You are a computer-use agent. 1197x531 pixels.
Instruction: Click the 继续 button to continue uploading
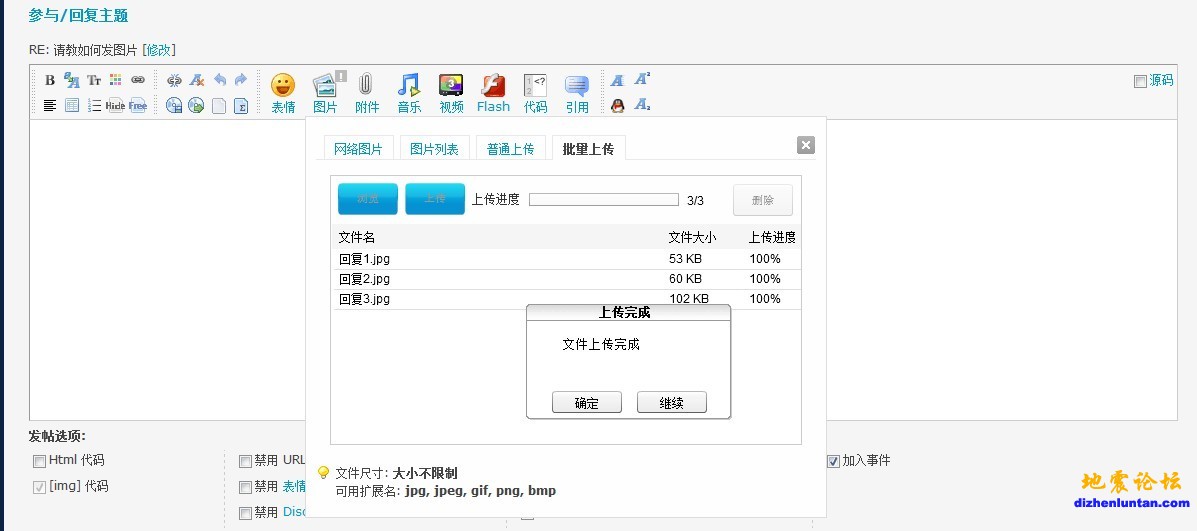point(671,403)
